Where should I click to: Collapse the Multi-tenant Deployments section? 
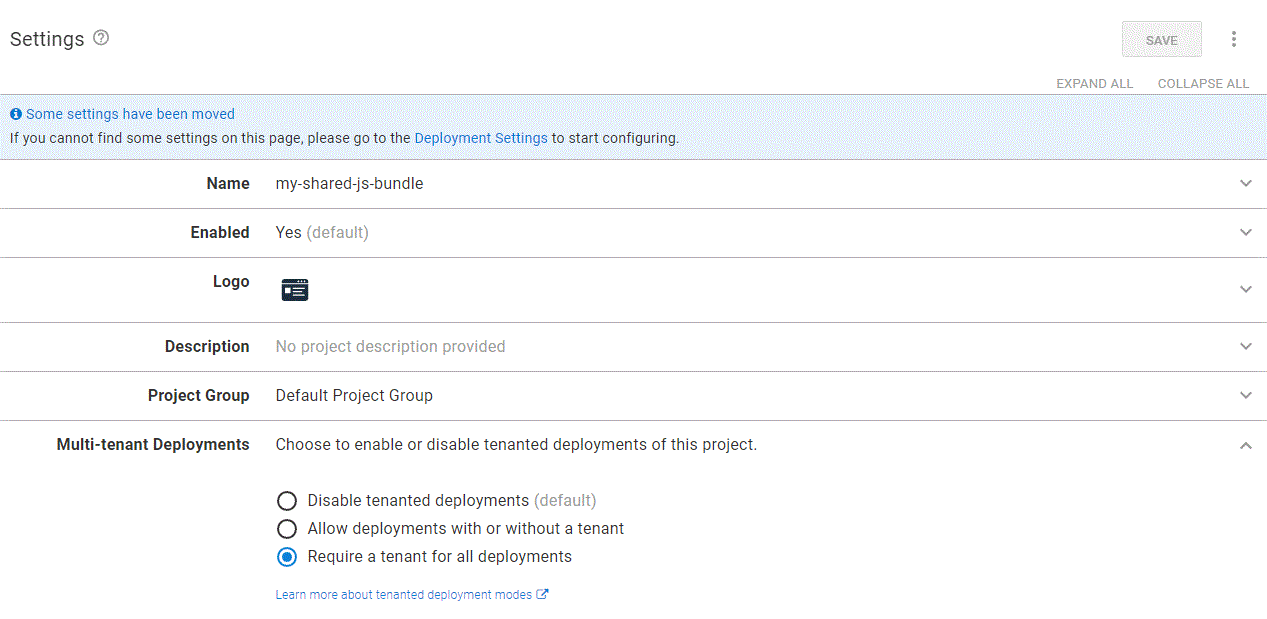(x=1246, y=445)
